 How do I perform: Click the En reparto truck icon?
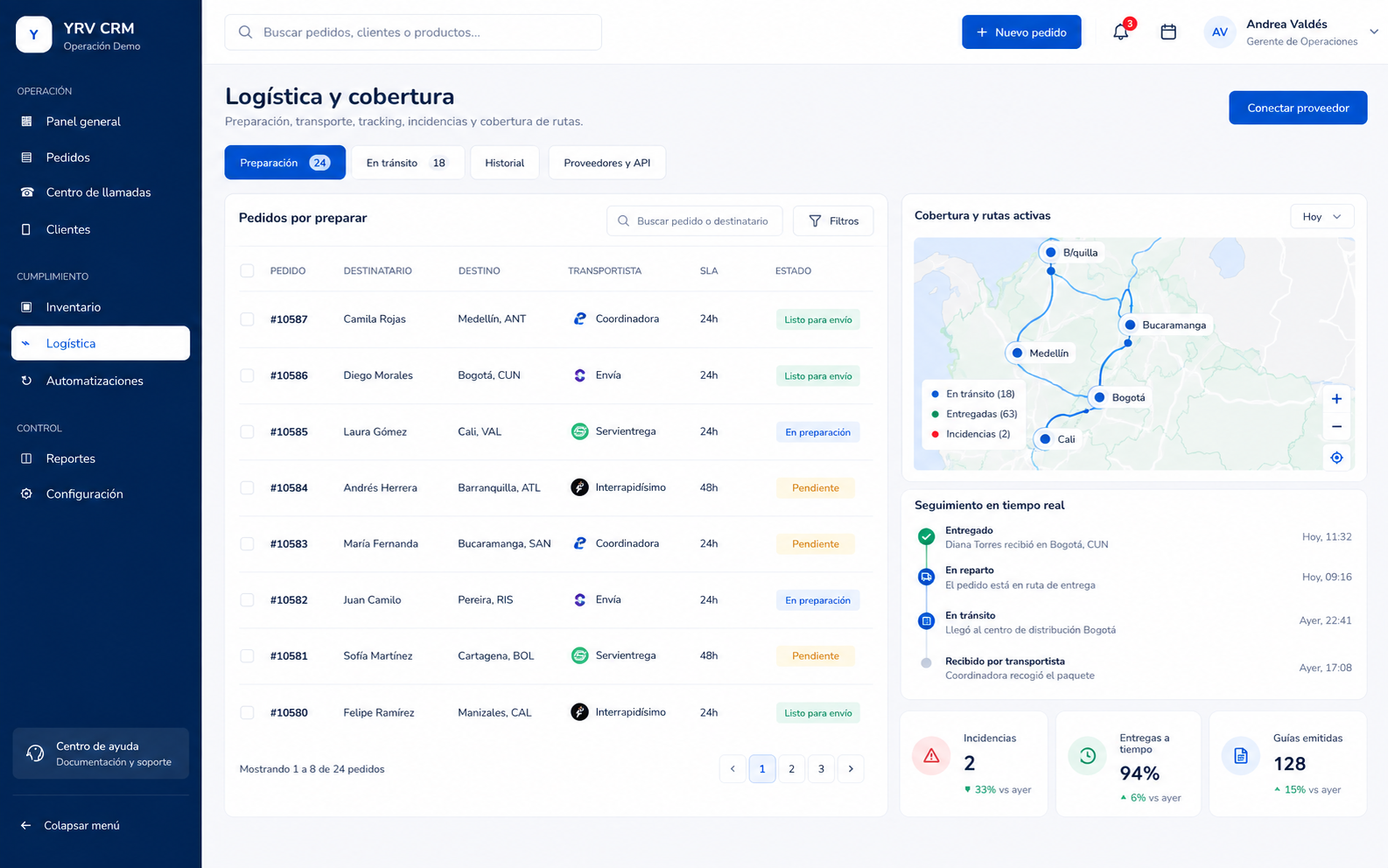tap(926, 577)
